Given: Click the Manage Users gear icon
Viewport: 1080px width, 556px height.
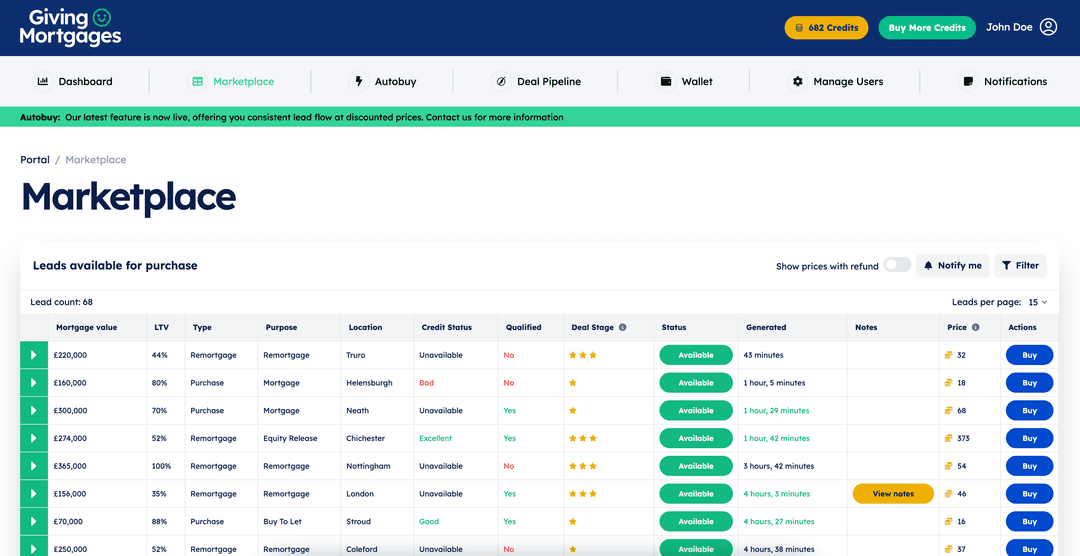Looking at the screenshot, I should point(798,81).
